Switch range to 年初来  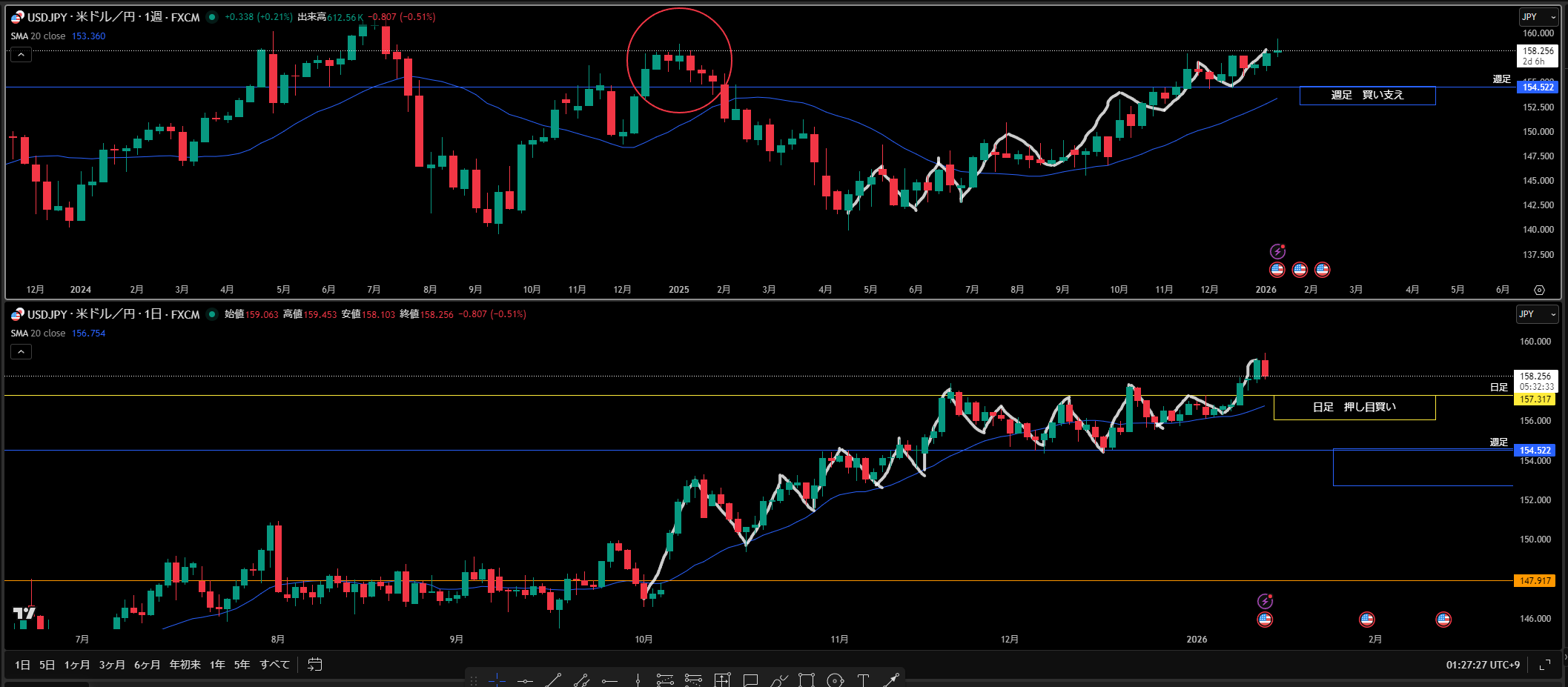coord(185,665)
